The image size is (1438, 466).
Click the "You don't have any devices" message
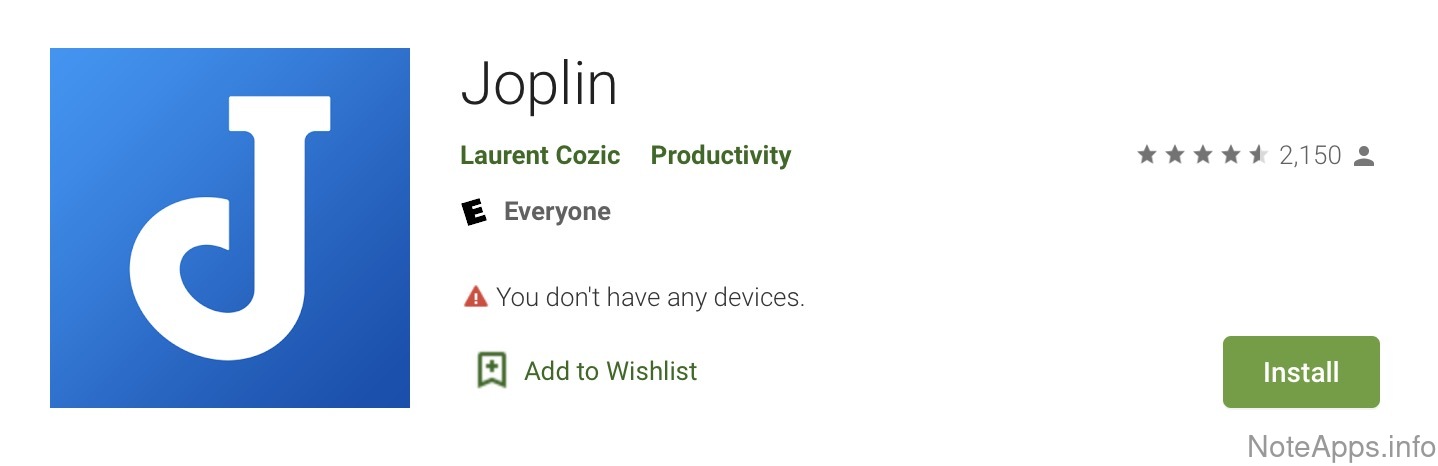click(650, 297)
